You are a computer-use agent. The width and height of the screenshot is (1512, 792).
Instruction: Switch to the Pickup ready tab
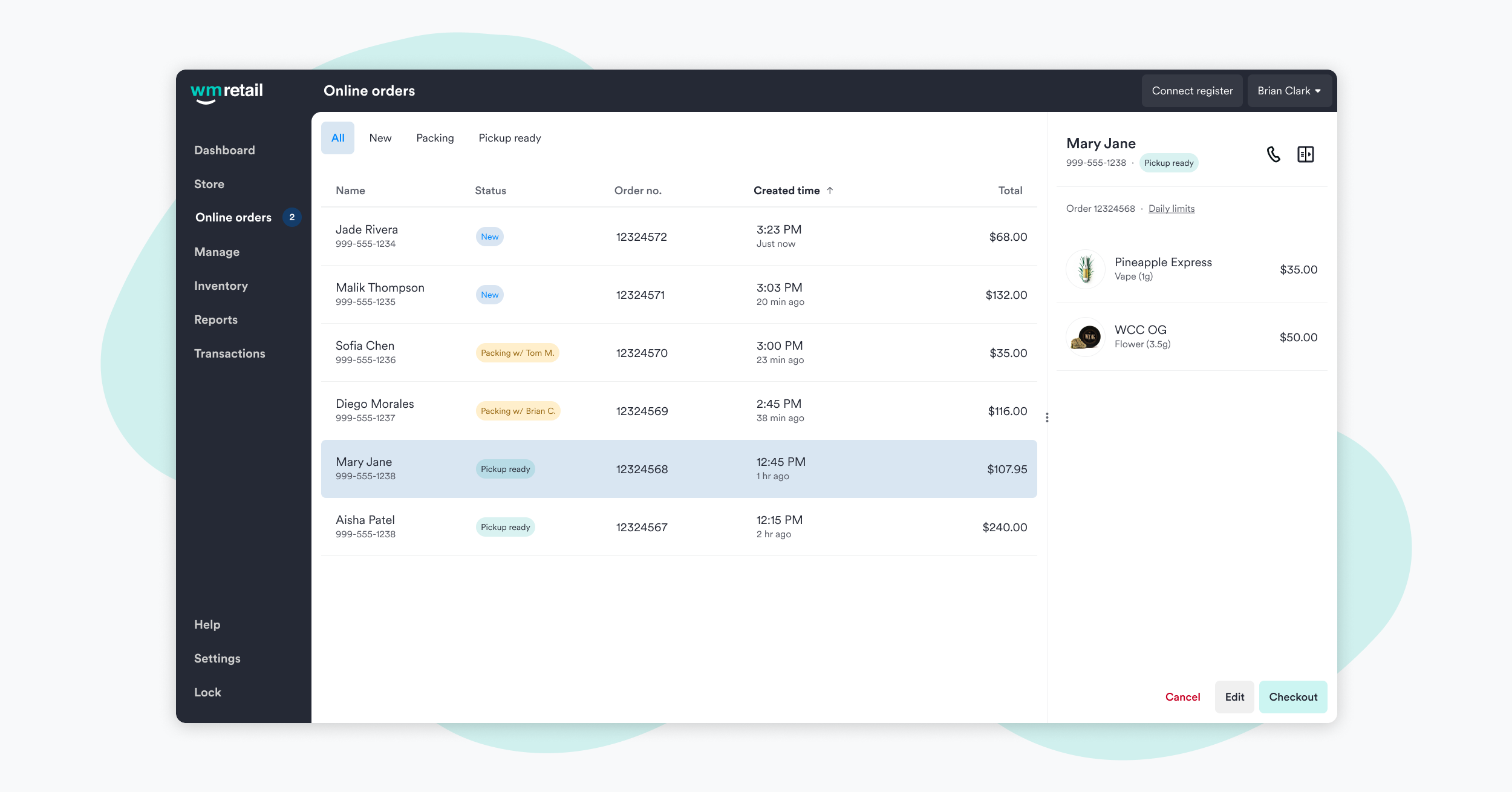pyautogui.click(x=509, y=138)
